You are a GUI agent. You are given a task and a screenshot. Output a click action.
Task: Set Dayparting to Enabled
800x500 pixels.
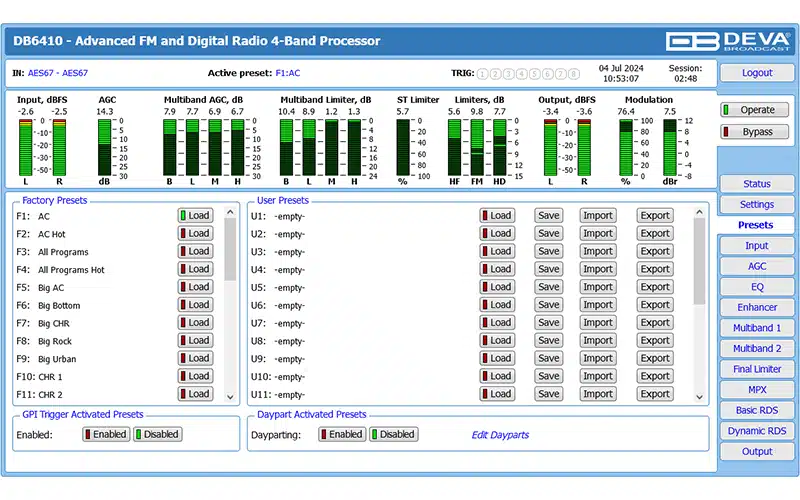pos(342,434)
